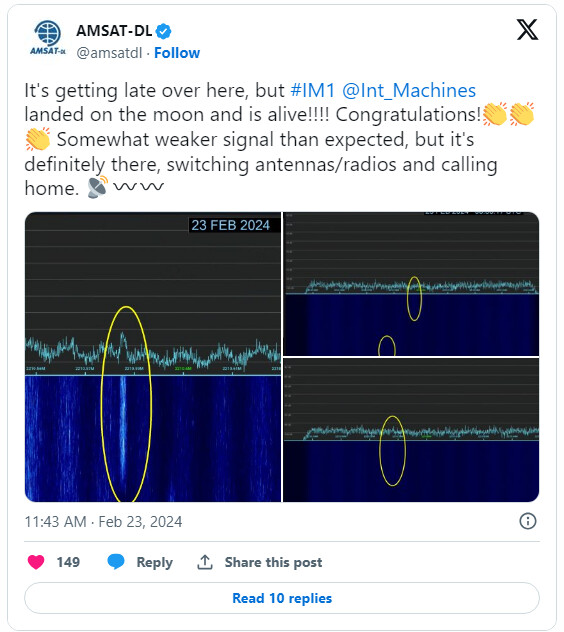Open the @Int_Machines mention link
Image resolution: width=564 pixels, height=632 pixels.
point(409,90)
